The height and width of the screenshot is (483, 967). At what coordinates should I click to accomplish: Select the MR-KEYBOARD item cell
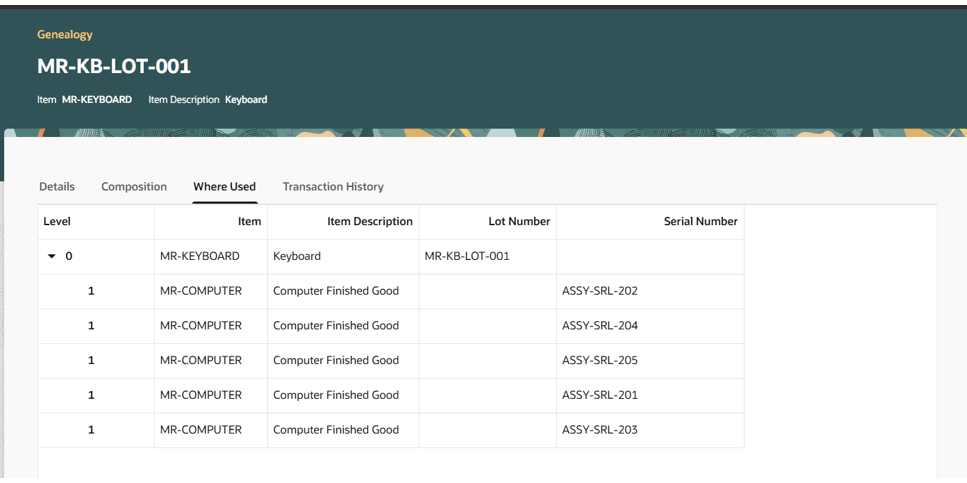click(x=200, y=256)
